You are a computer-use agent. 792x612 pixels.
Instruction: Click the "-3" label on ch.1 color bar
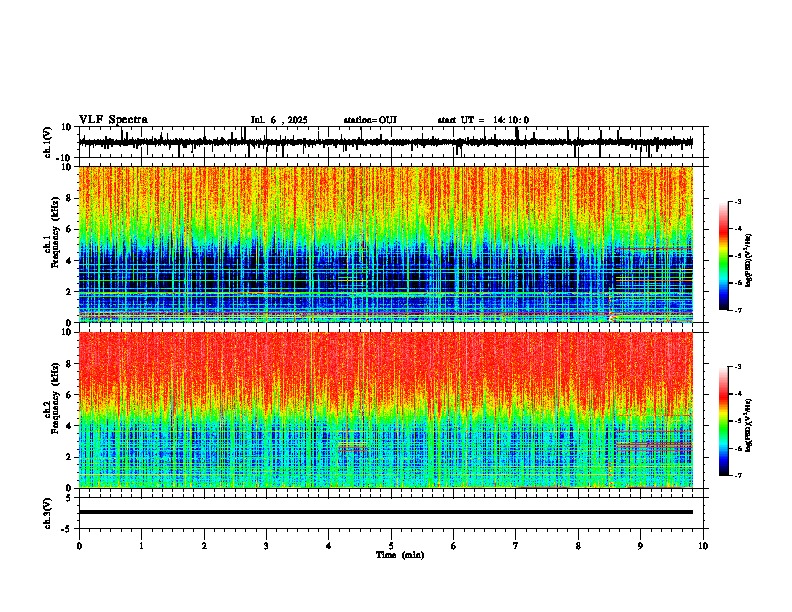pyautogui.click(x=737, y=202)
